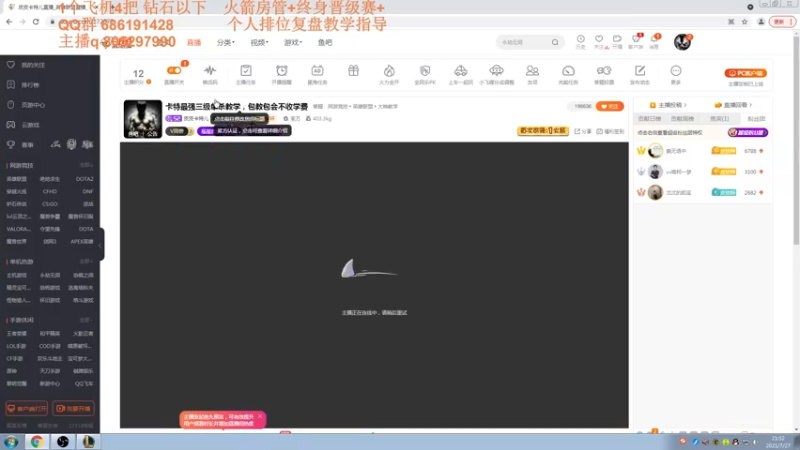Select the 直播 navigation tab

coord(194,43)
